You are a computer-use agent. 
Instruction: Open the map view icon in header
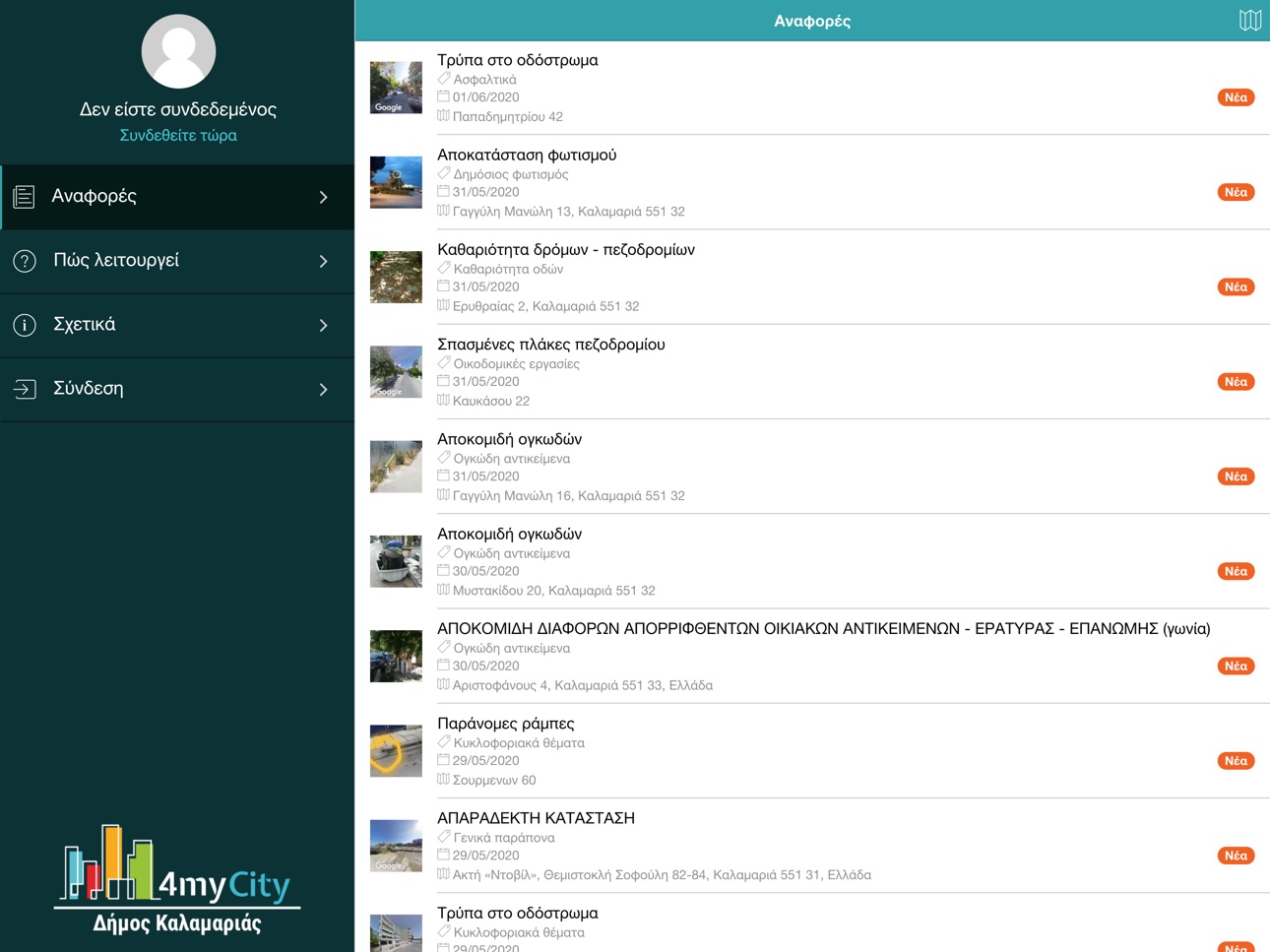pyautogui.click(x=1249, y=21)
